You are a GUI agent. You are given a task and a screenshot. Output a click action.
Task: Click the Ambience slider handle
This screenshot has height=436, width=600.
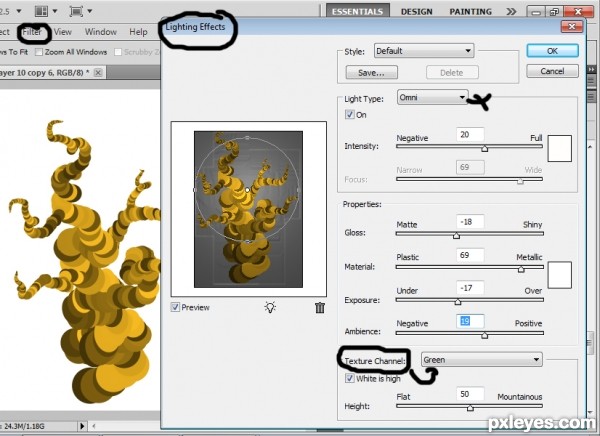click(x=484, y=335)
